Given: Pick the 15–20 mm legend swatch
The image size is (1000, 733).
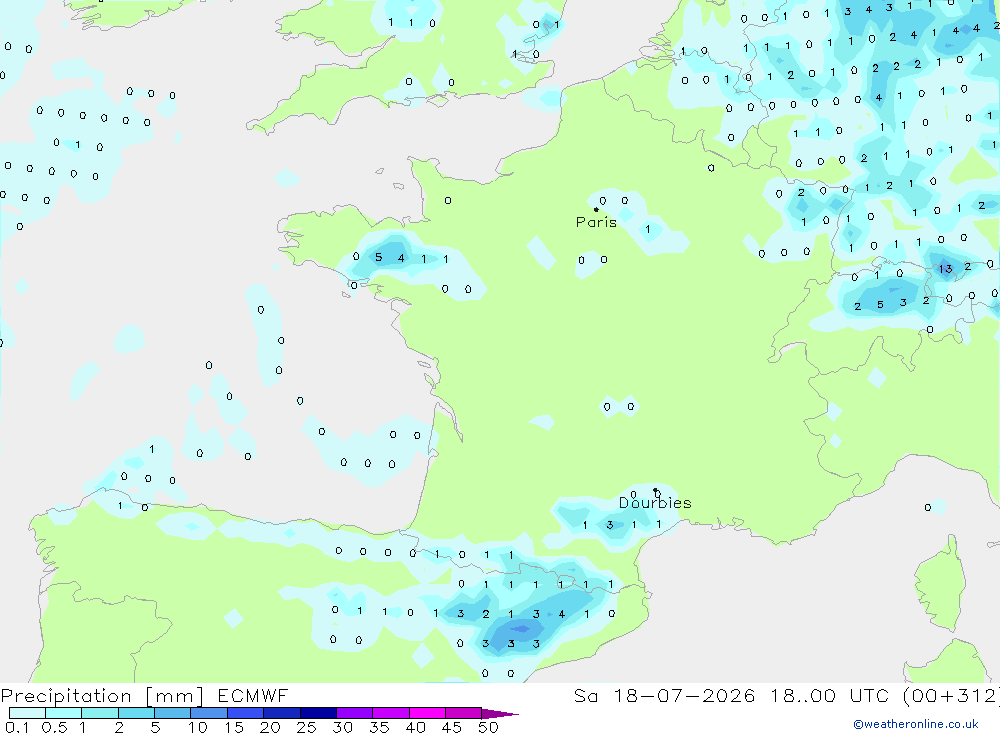Looking at the screenshot, I should click(246, 713).
